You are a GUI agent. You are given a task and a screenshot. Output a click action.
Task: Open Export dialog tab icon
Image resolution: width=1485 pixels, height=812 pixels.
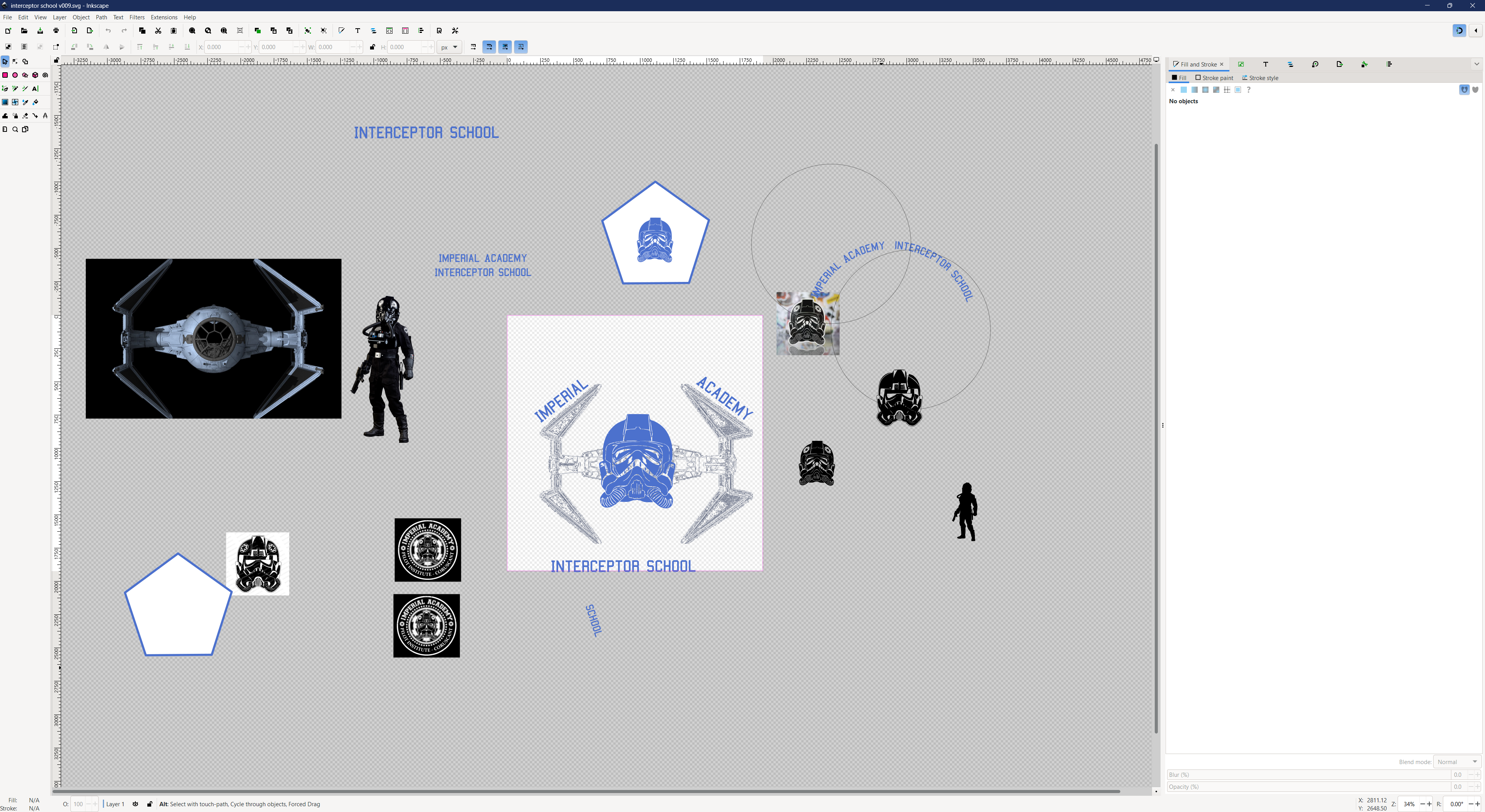(1339, 64)
